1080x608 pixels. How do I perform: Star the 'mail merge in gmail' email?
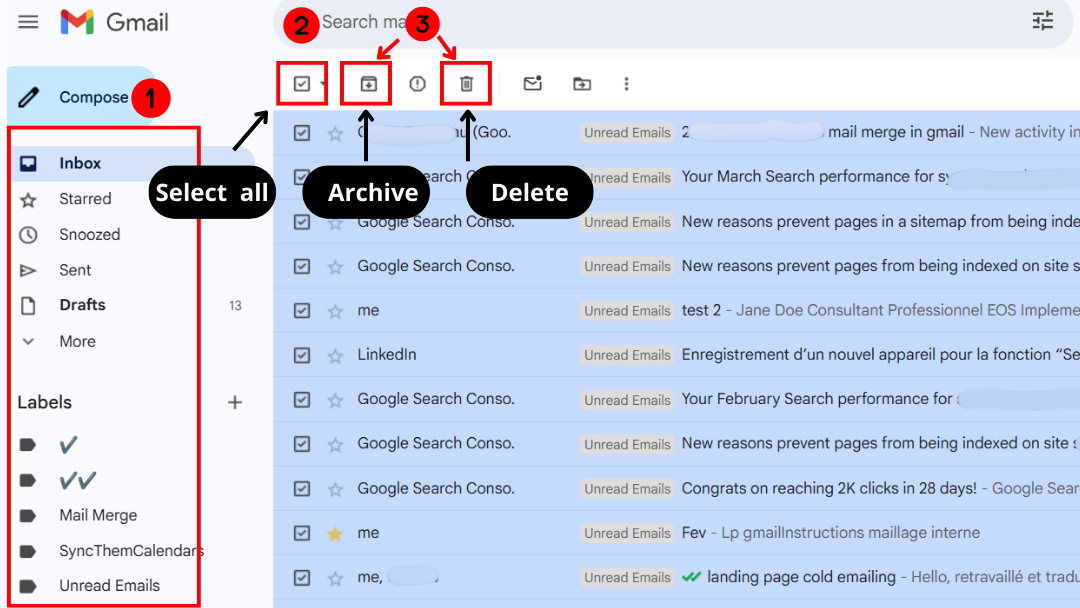[335, 133]
